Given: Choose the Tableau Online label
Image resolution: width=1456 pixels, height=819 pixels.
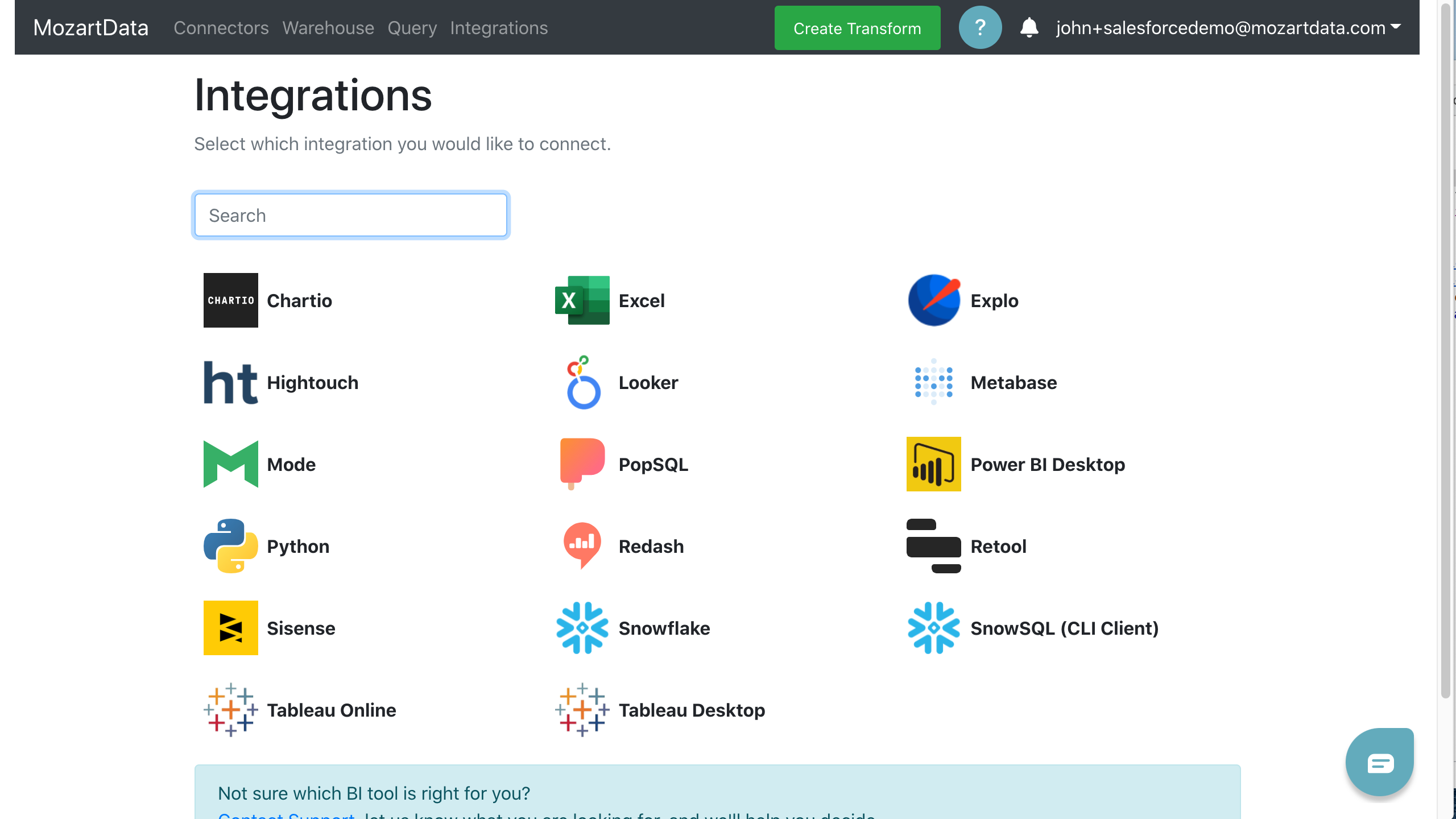Looking at the screenshot, I should [x=331, y=710].
